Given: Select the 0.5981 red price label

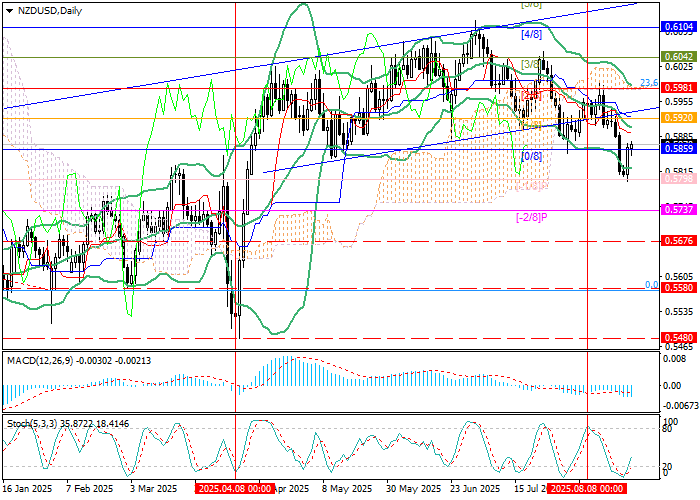Looking at the screenshot, I should pyautogui.click(x=679, y=87).
